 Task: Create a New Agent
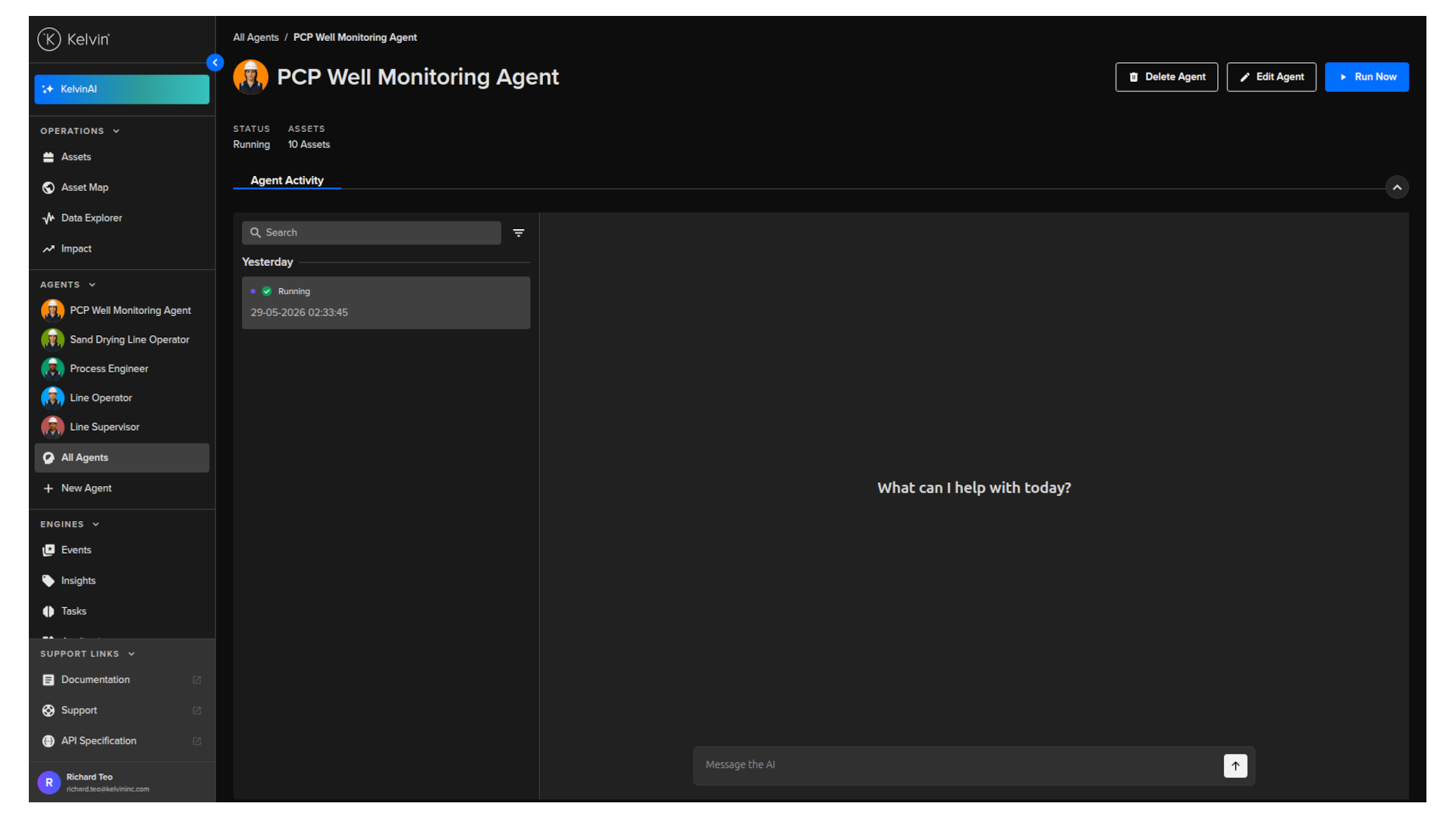(121, 488)
